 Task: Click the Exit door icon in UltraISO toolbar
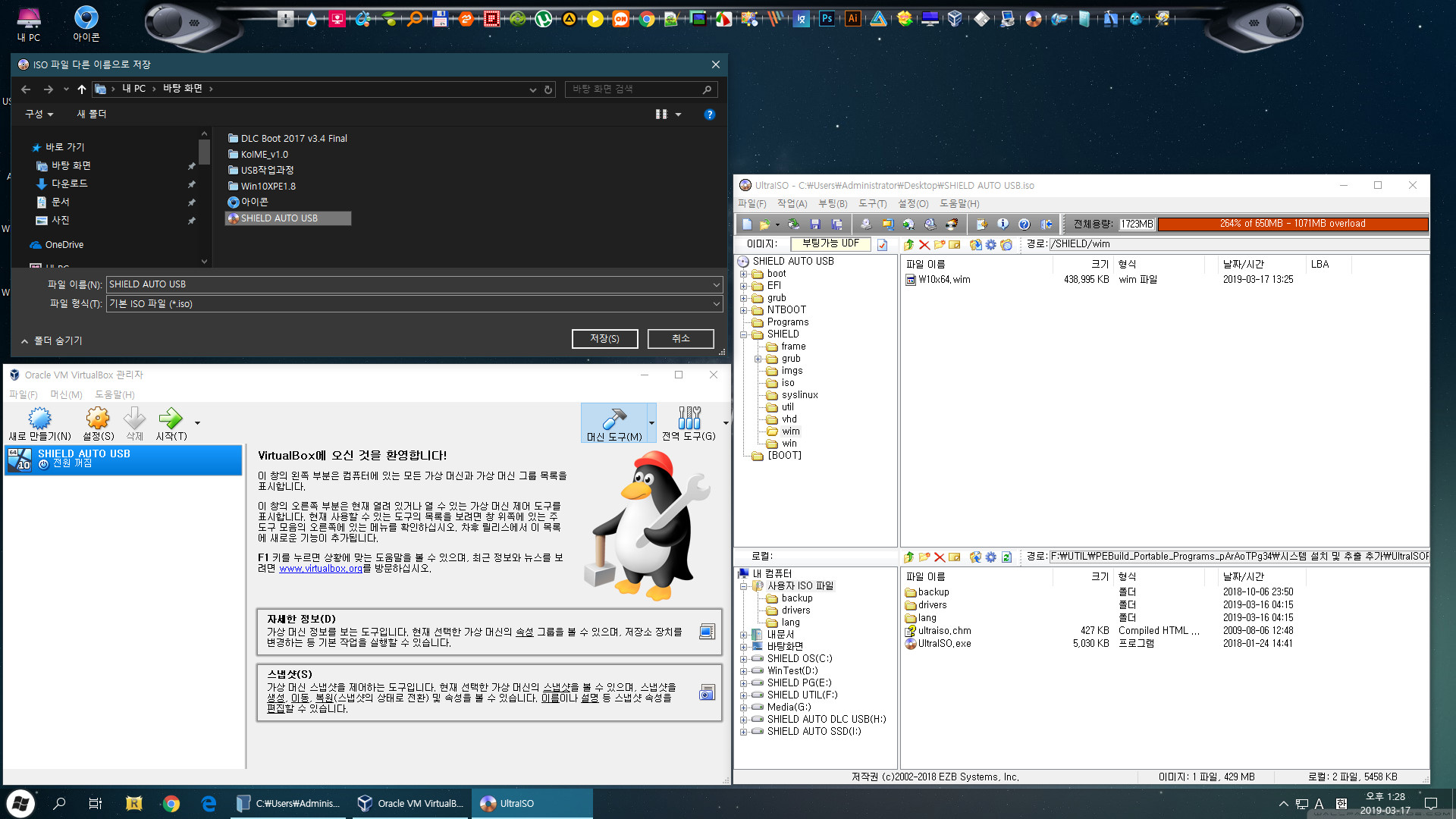point(1046,224)
